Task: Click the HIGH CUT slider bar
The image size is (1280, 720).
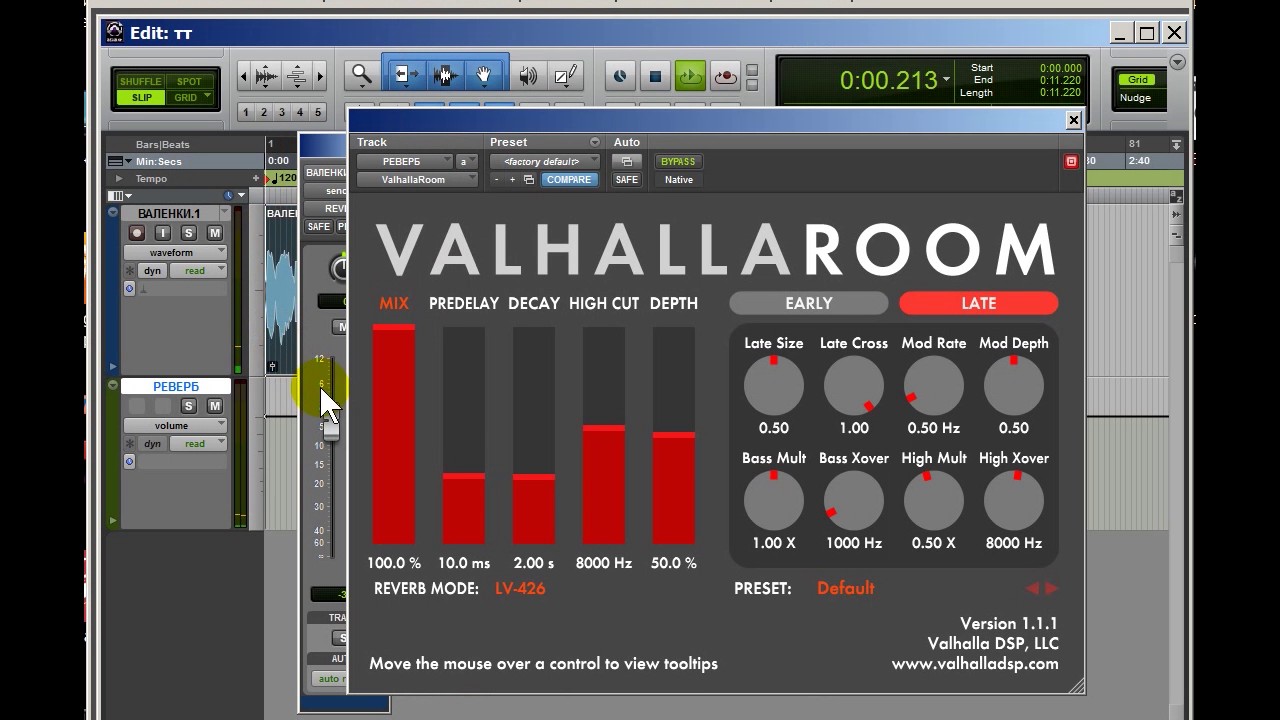Action: click(604, 434)
